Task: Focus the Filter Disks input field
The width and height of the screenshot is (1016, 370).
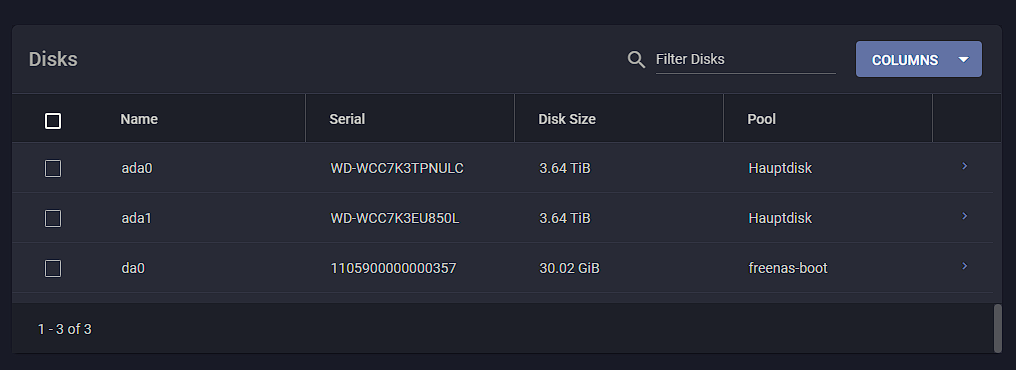Action: pyautogui.click(x=745, y=60)
